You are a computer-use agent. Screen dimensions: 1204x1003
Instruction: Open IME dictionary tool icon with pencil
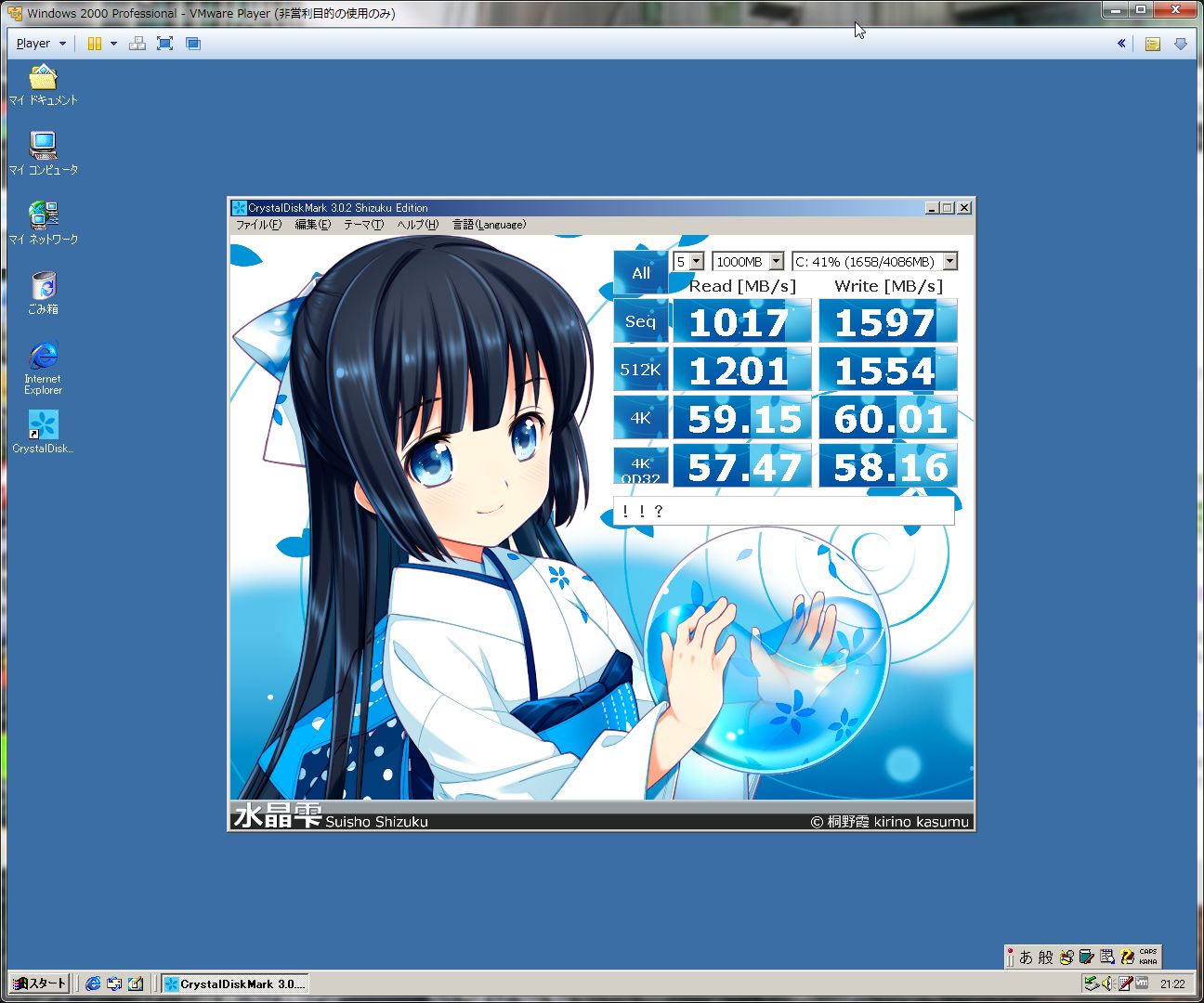coord(1086,957)
